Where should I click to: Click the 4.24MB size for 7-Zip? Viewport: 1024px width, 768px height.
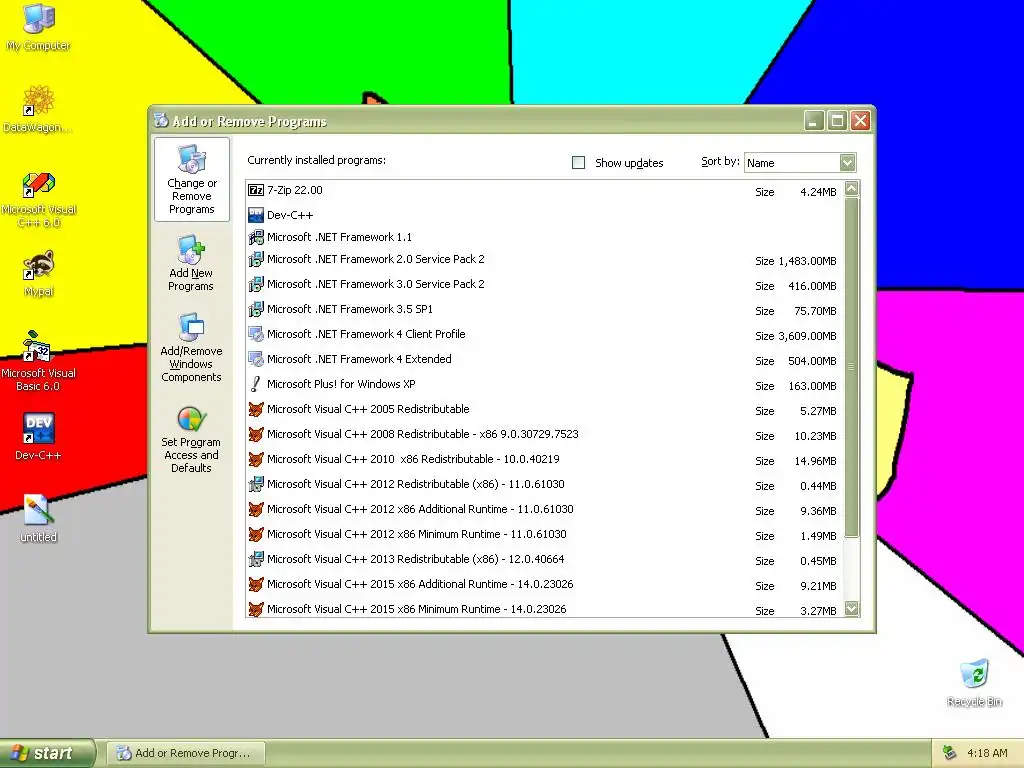point(818,192)
